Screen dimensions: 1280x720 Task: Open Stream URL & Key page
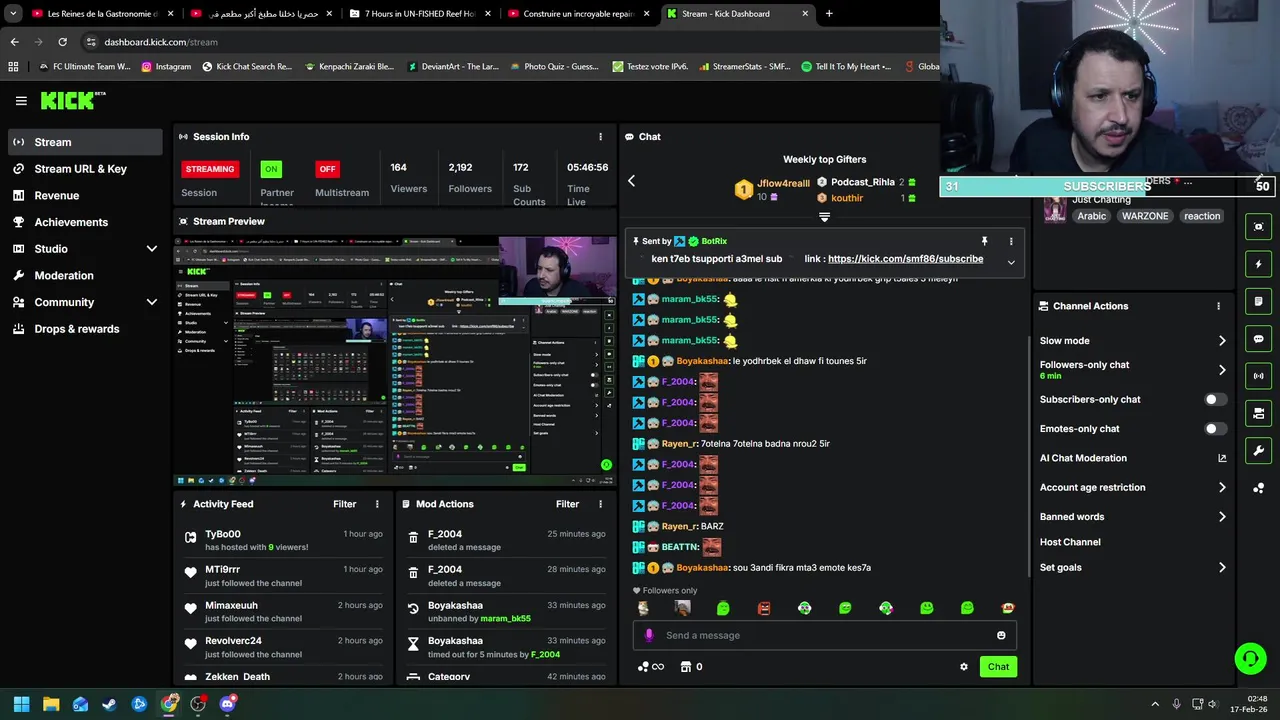pyautogui.click(x=85, y=169)
